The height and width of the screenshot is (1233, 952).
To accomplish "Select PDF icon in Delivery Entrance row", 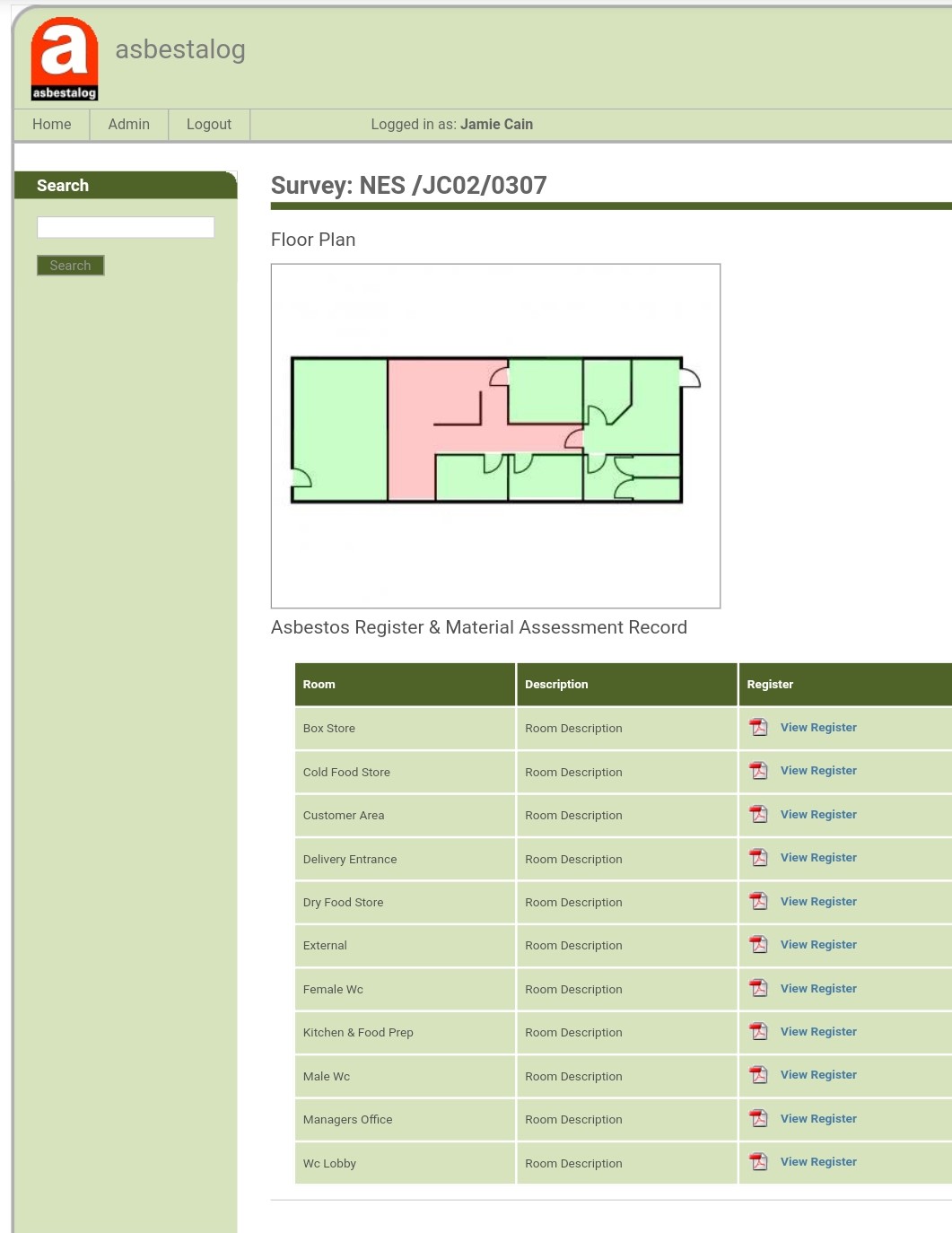I will click(x=759, y=858).
